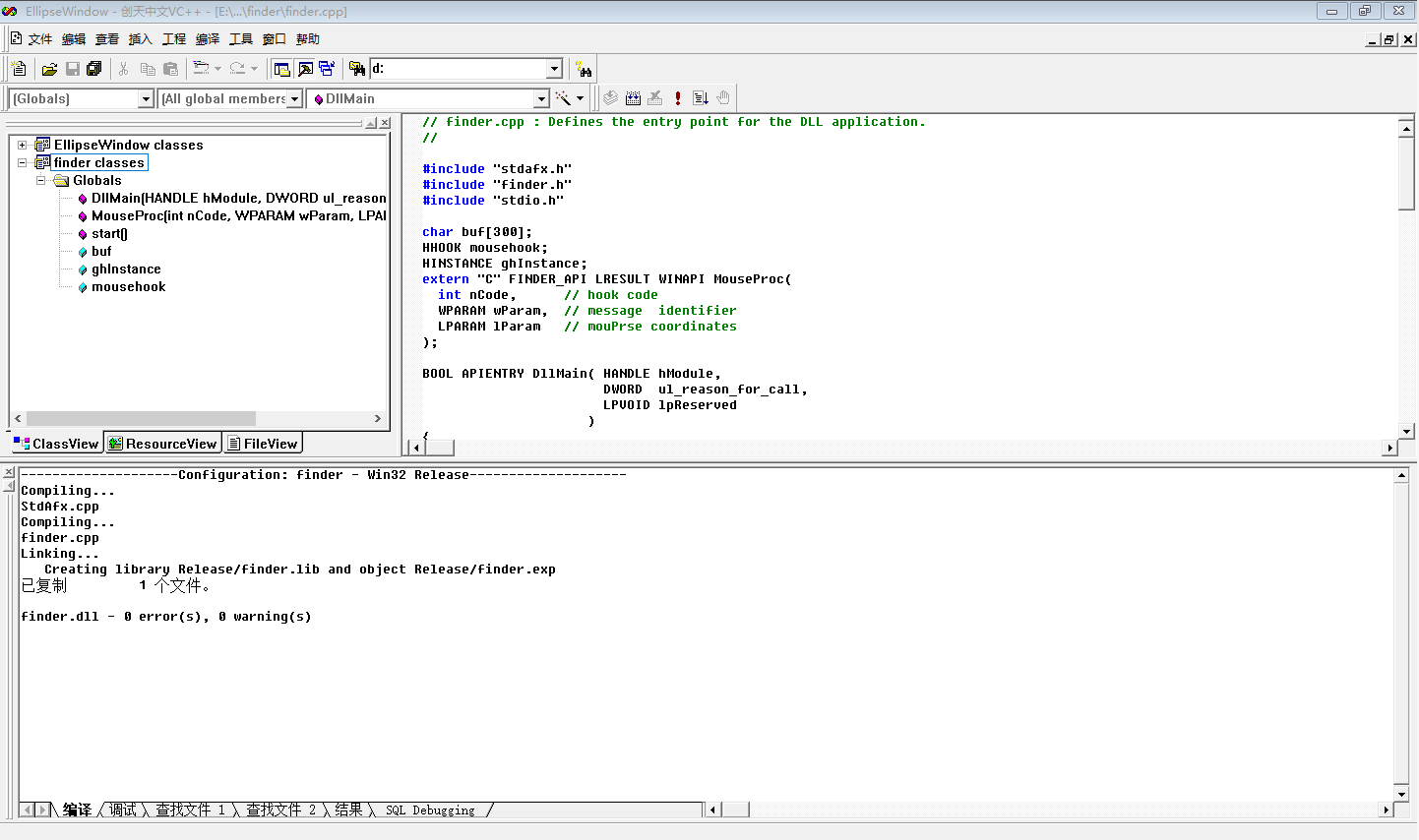Collapse the Globals folder node
Viewport: 1419px width, 840px height.
point(40,180)
